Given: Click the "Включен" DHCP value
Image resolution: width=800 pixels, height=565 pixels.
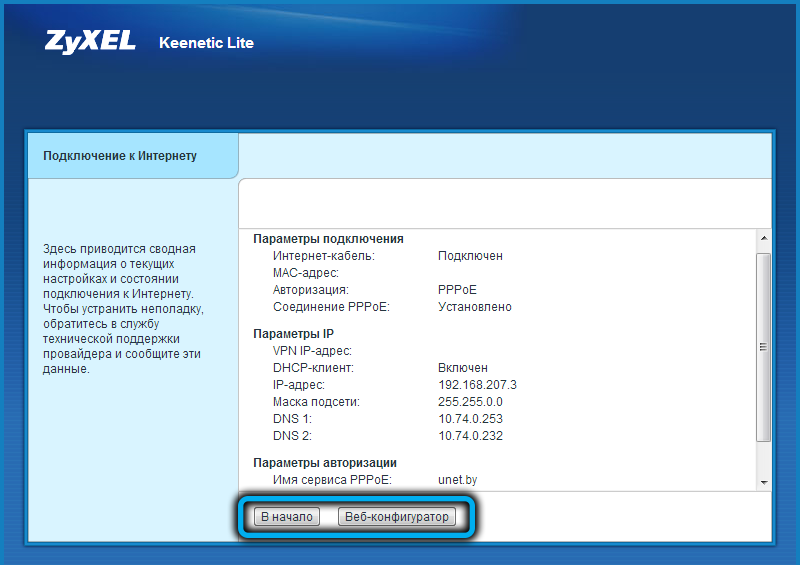Looking at the screenshot, I should pyautogui.click(x=463, y=367).
